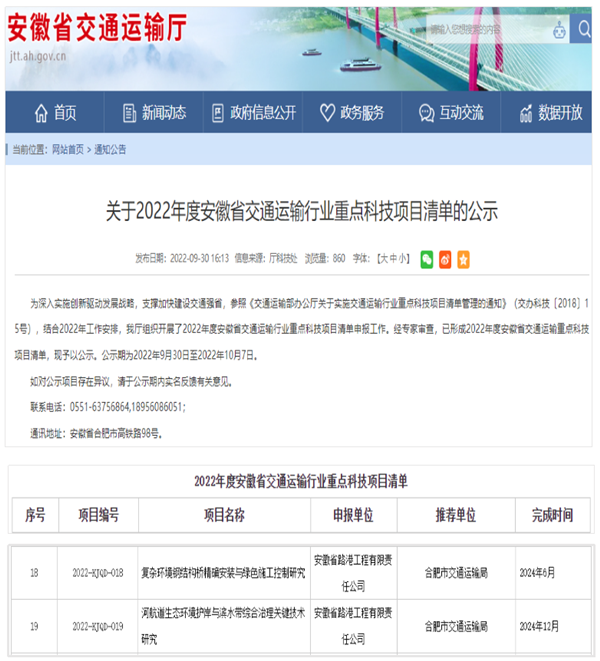Image resolution: width=600 pixels, height=661 pixels.
Task: Click the file icon beside 政府信息公开
Action: coord(217,113)
